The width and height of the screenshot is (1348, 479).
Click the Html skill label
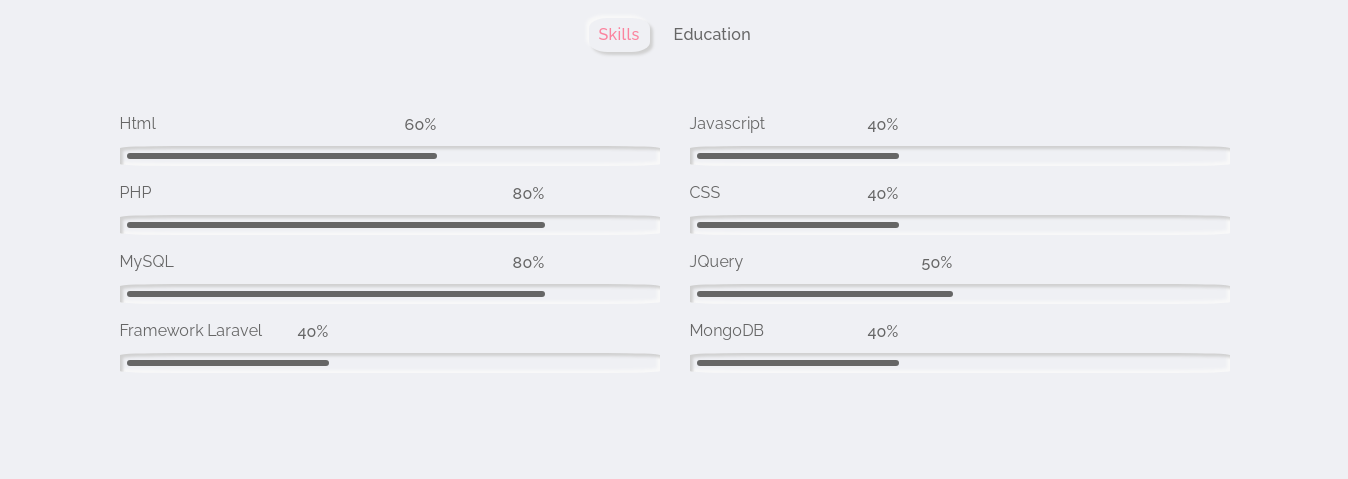click(x=138, y=124)
